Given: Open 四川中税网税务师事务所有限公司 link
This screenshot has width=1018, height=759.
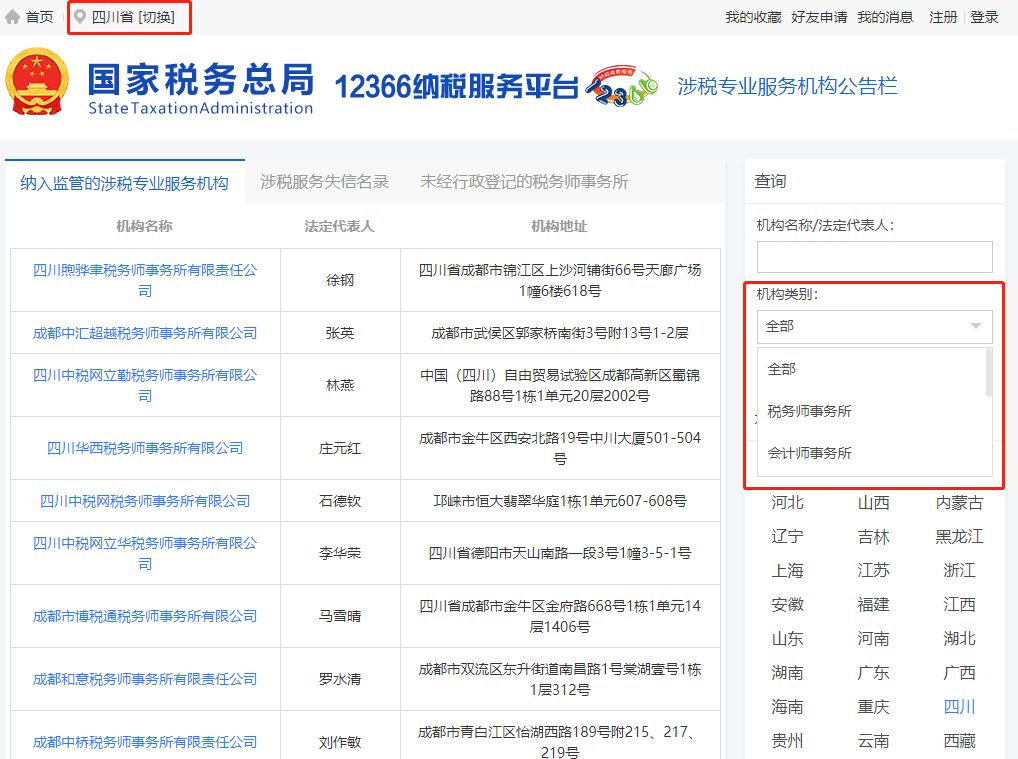Looking at the screenshot, I should click(145, 501).
